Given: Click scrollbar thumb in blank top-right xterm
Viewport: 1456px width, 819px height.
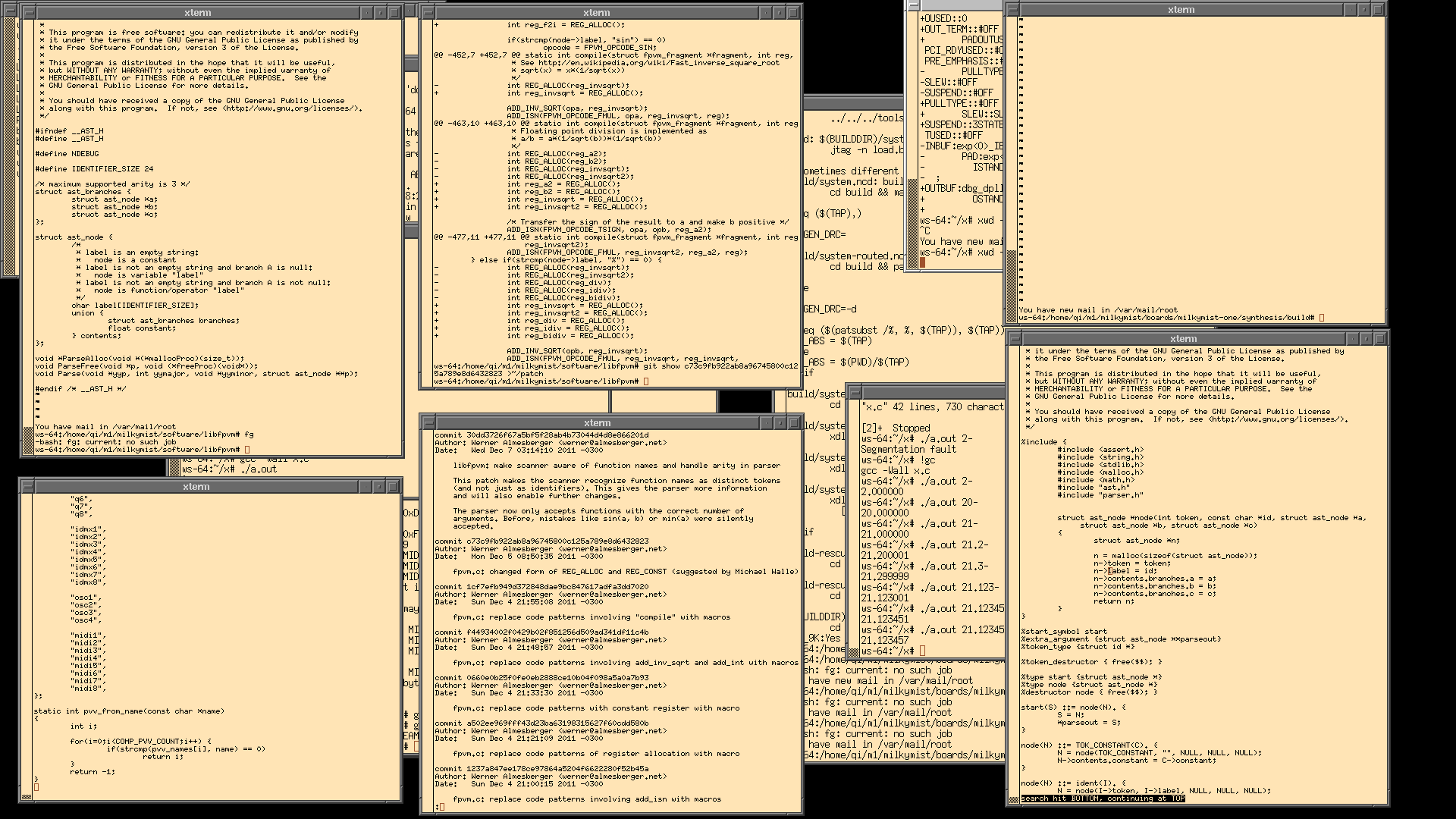Looking at the screenshot, I should coord(1012,284).
